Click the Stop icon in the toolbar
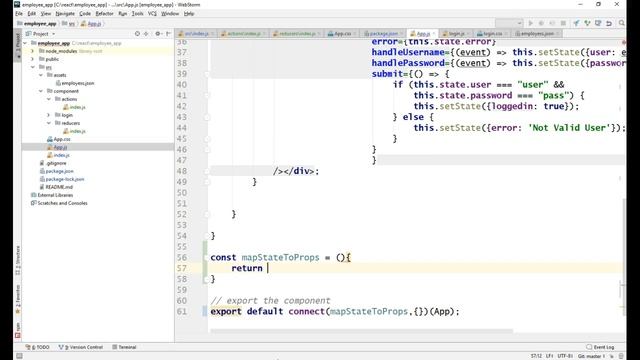Screen dimensions: 640x360 click(x=563, y=23)
